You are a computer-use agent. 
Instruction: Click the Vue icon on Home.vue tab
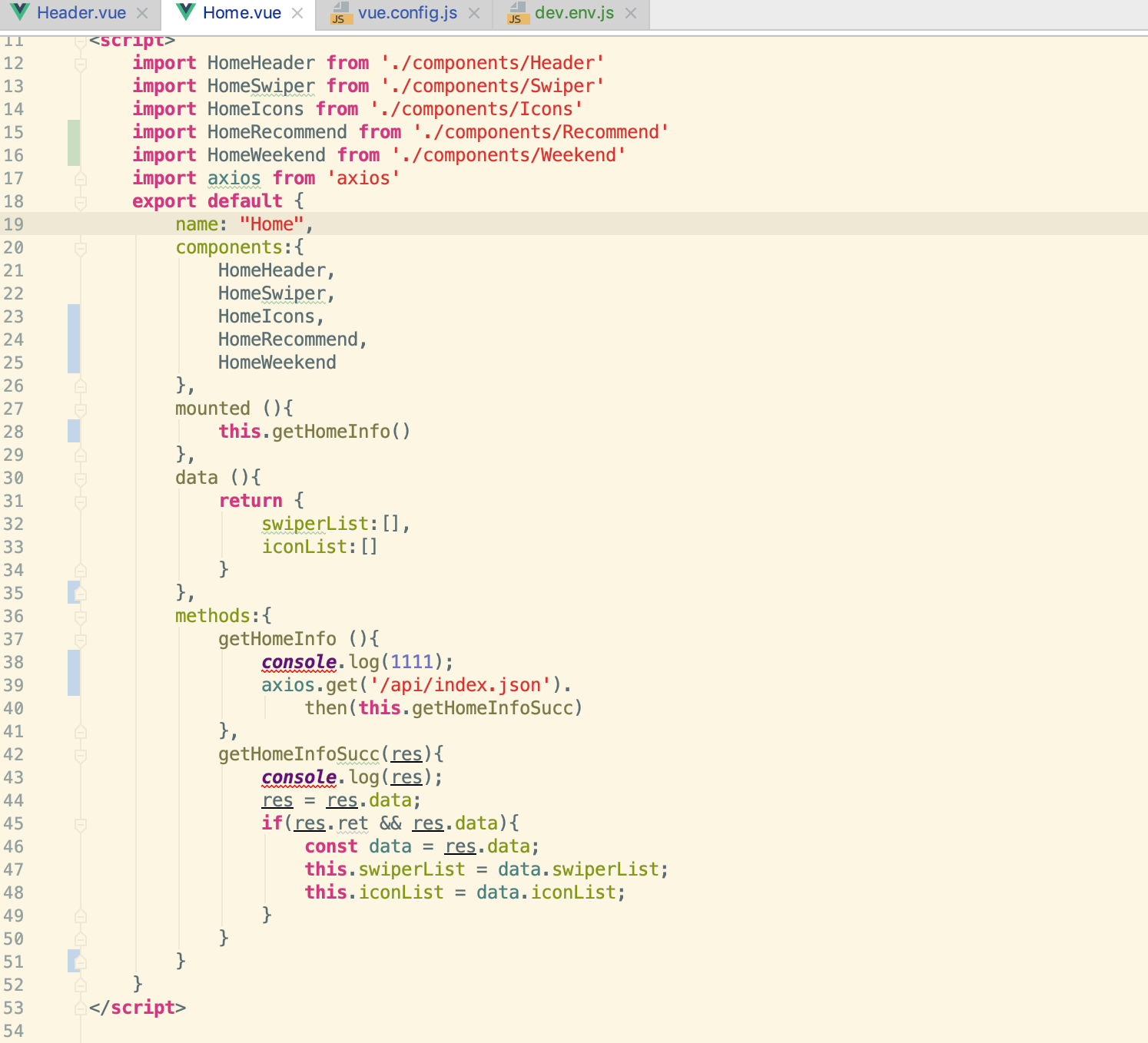pos(186,12)
